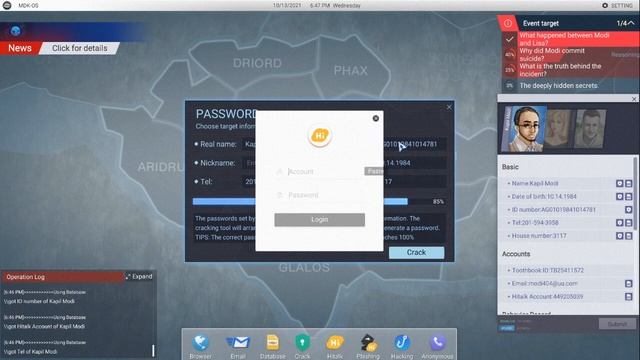Close the Password cracking window
Viewport: 640px width, 360px height.
point(449,107)
